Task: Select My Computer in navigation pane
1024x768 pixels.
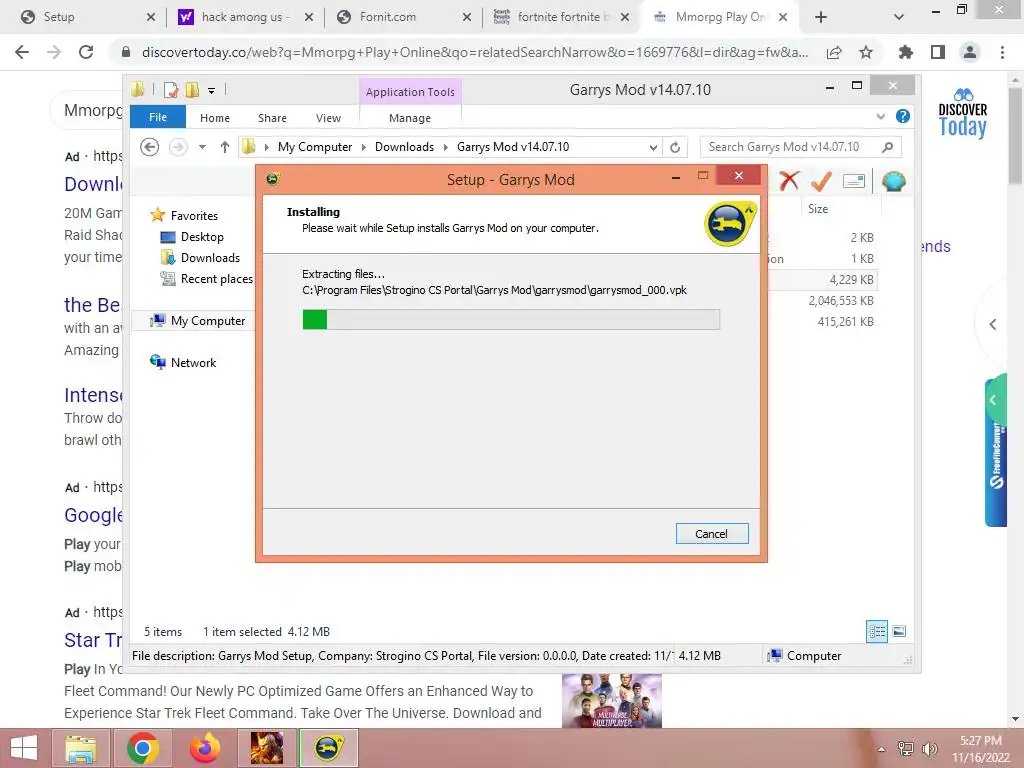Action: tap(208, 321)
